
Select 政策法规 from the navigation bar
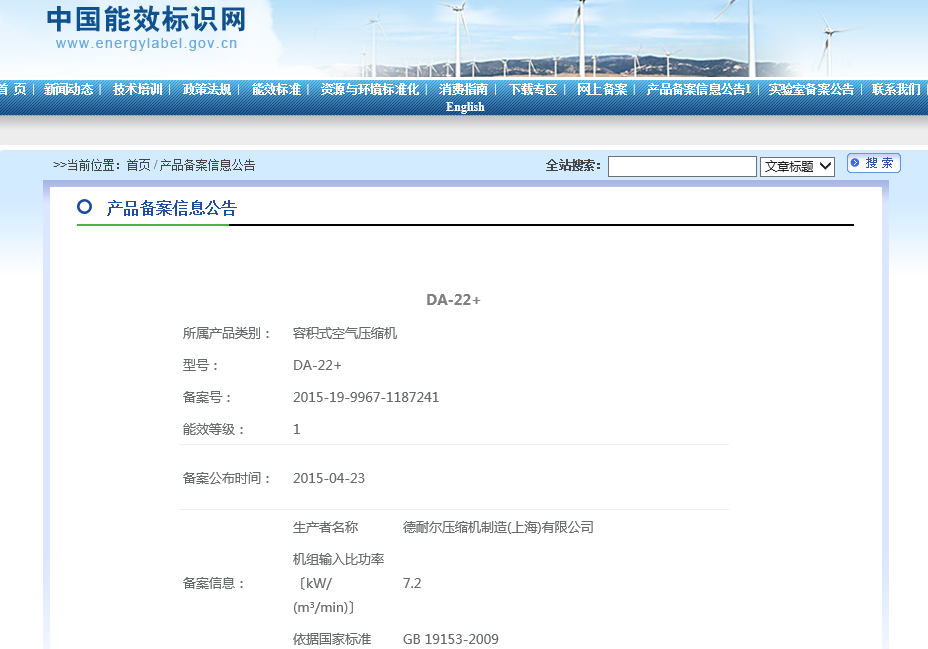click(207, 89)
